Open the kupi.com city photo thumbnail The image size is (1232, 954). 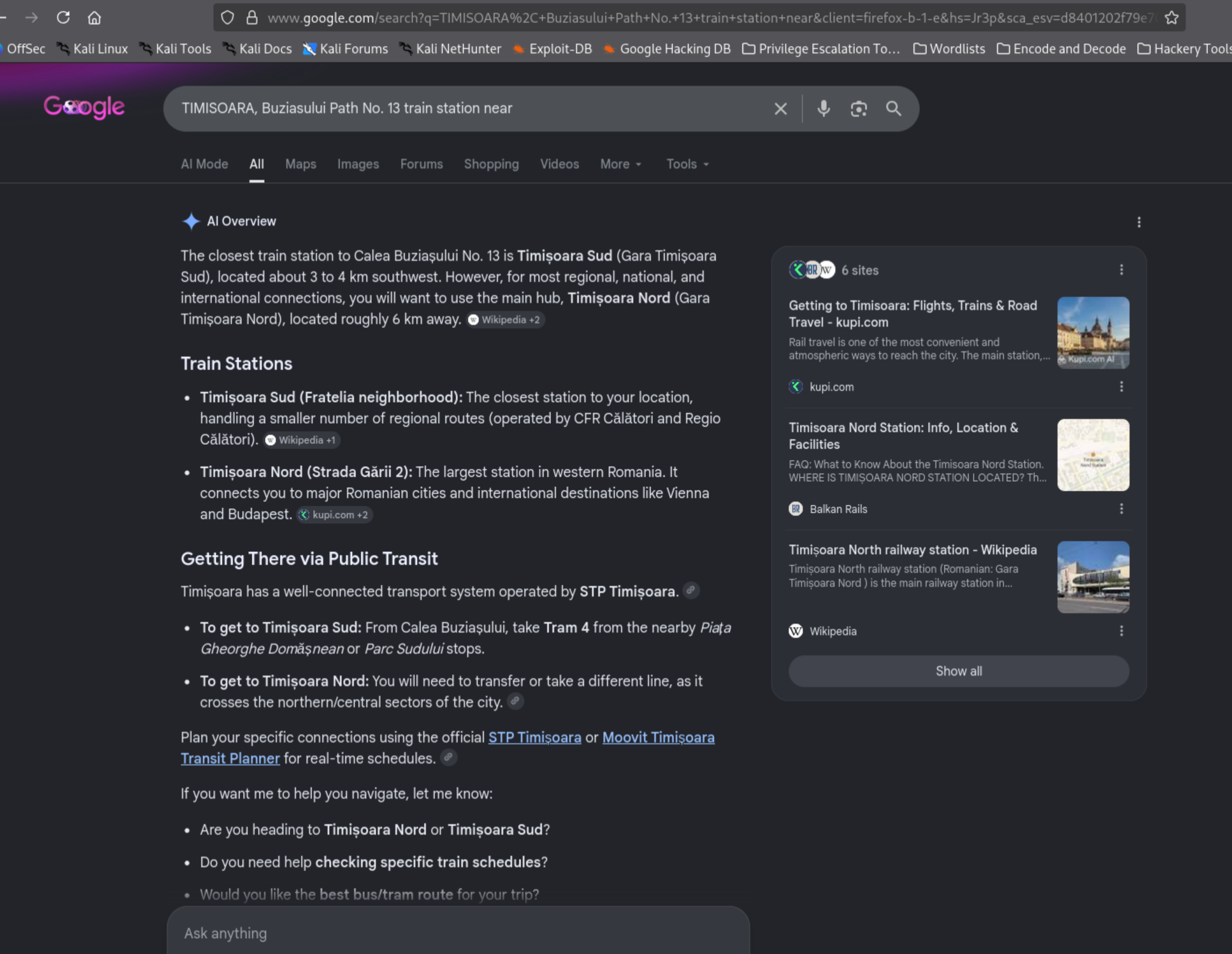[x=1093, y=332]
